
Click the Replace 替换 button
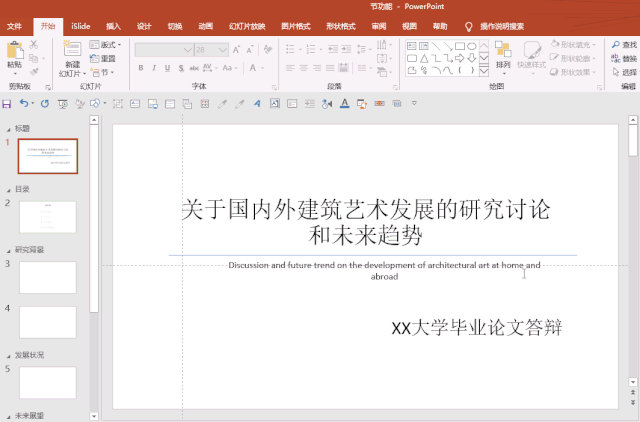point(624,58)
